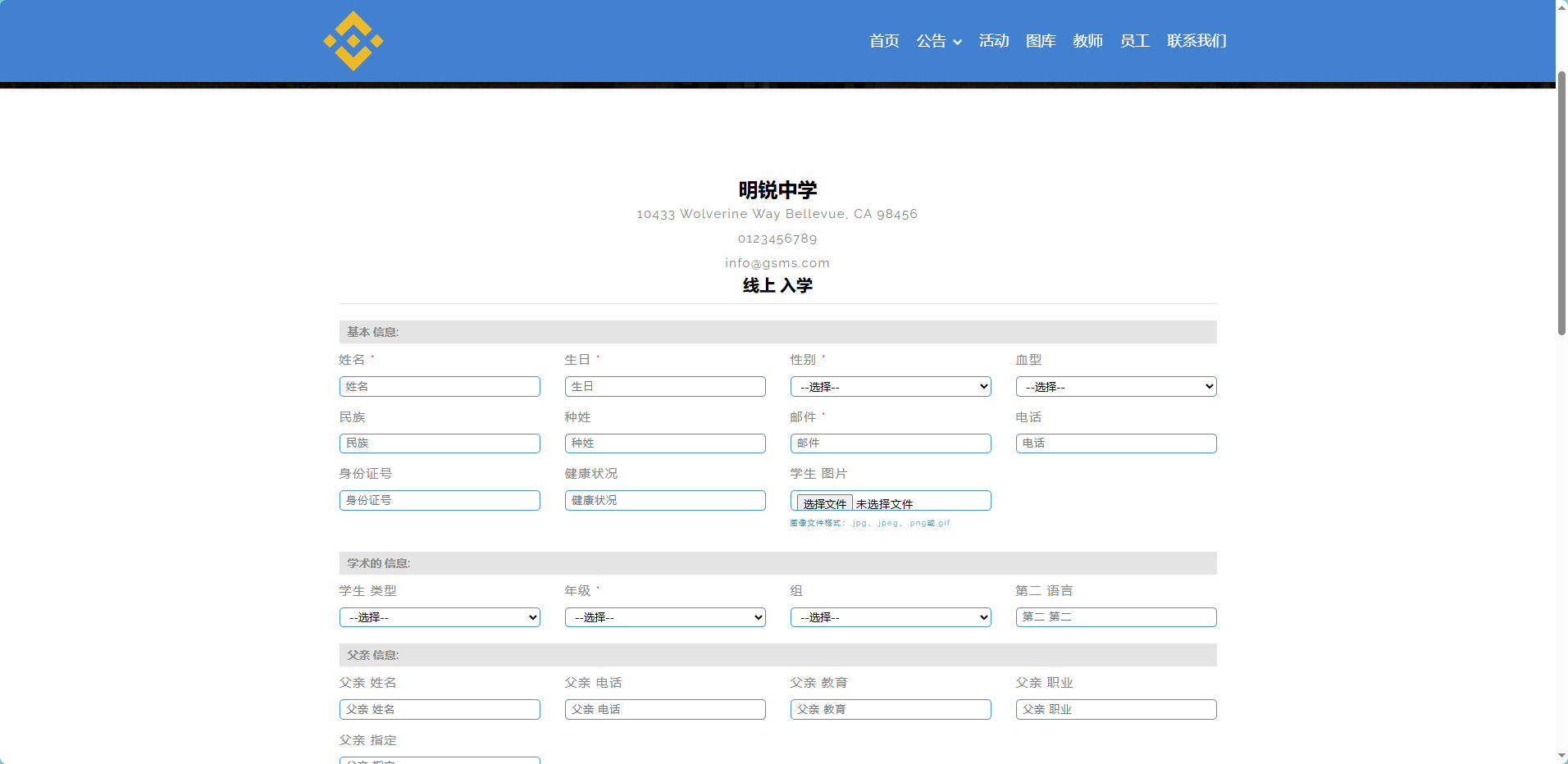Viewport: 1568px width, 764px height.
Task: Click the yellow diamond site logo
Action: pyautogui.click(x=353, y=41)
